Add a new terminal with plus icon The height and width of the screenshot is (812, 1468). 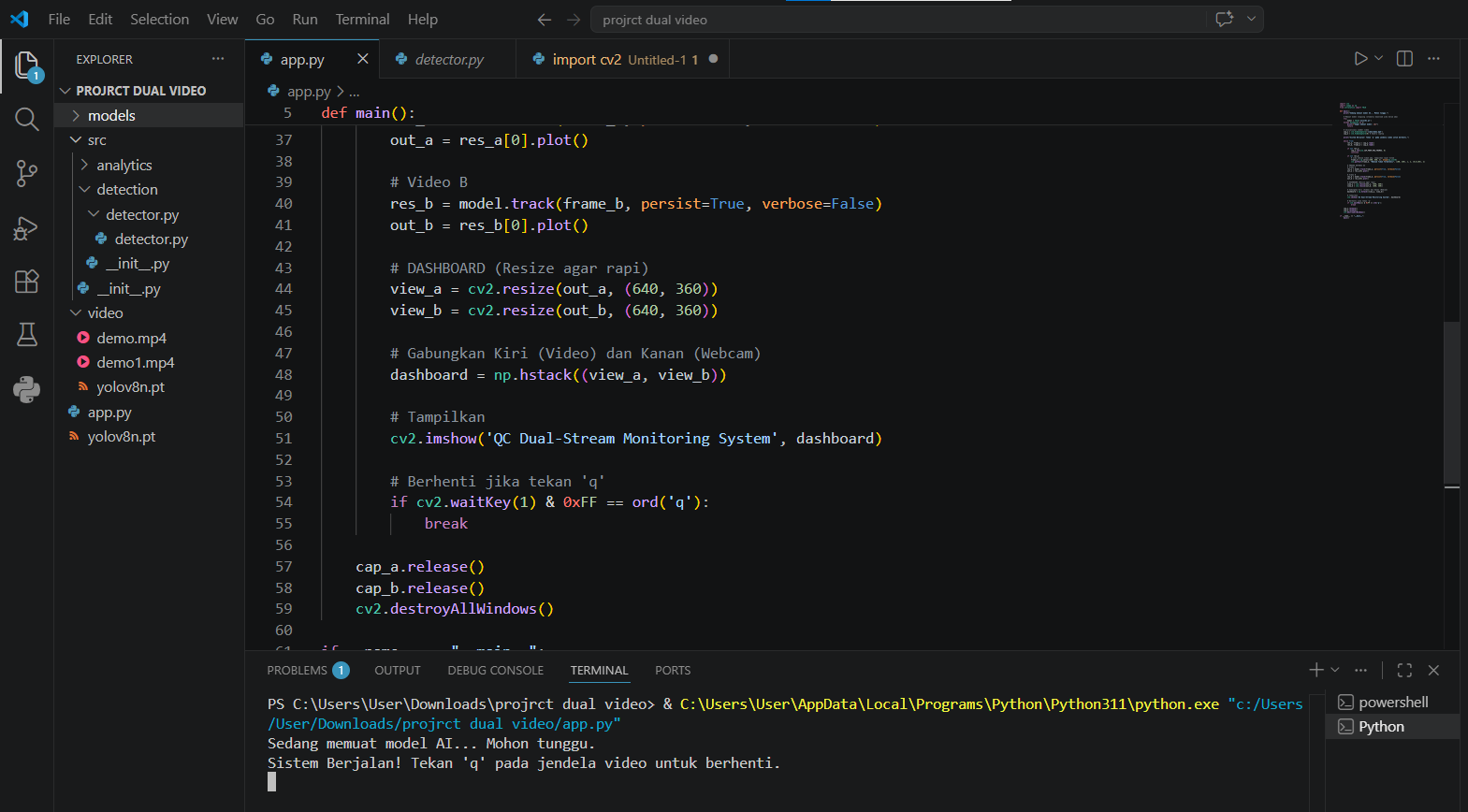1316,670
